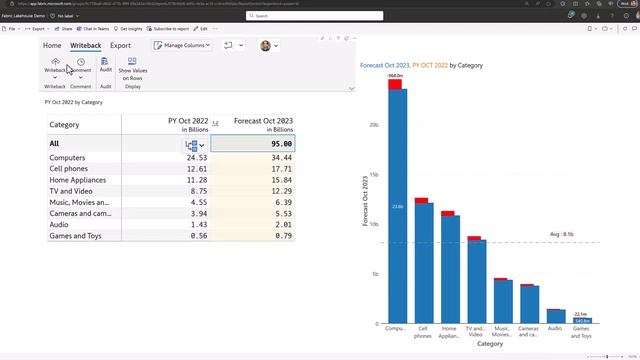Open the hierarchy dropdown in the All row
The image size is (640, 360).
[x=195, y=145]
